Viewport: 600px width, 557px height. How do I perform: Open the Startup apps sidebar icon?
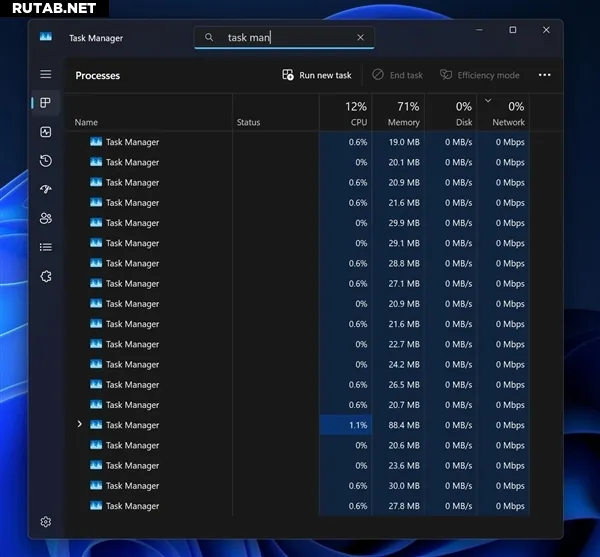[46, 189]
